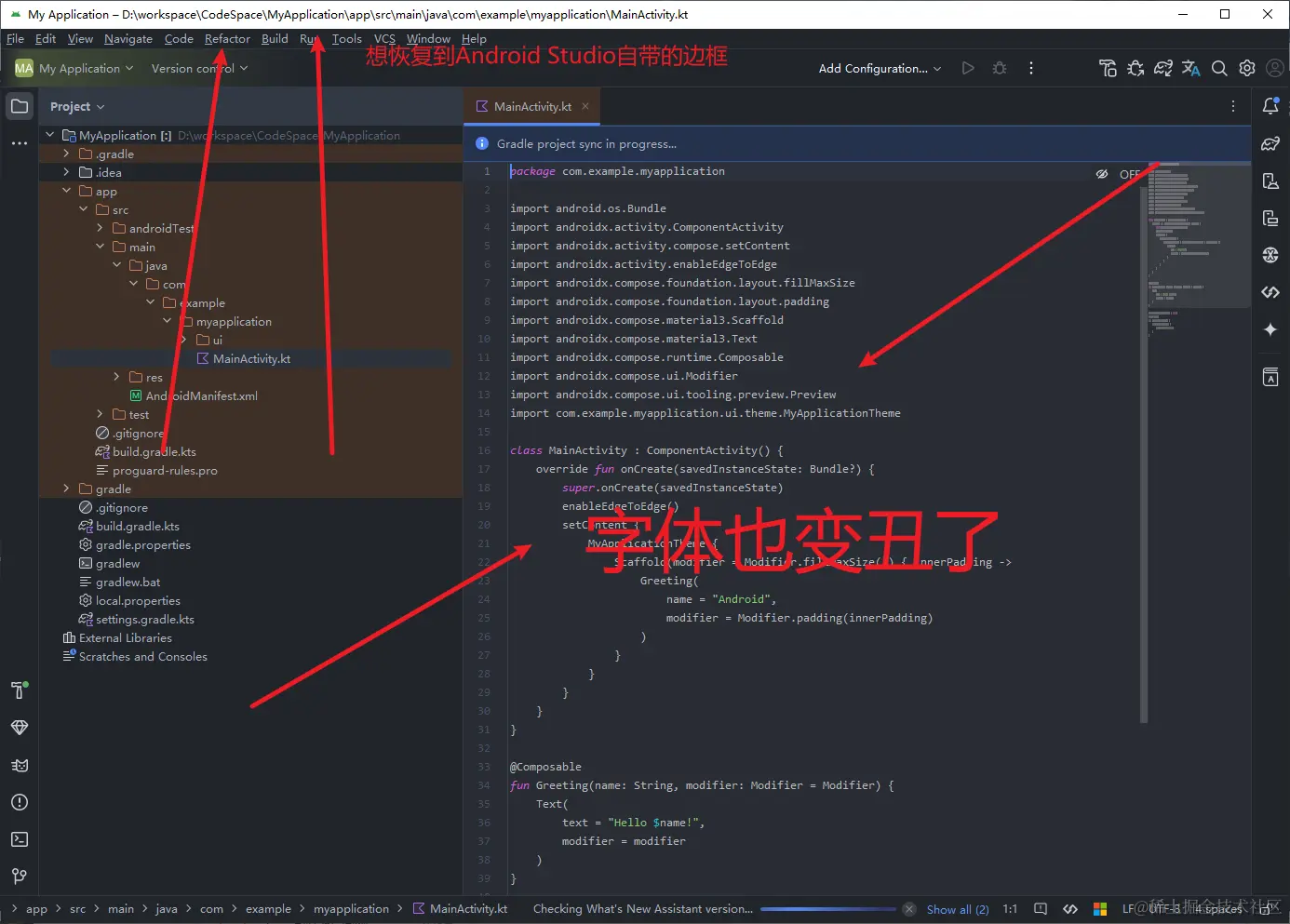1290x924 pixels.
Task: Expand the .gradle folder
Action: pyautogui.click(x=67, y=154)
